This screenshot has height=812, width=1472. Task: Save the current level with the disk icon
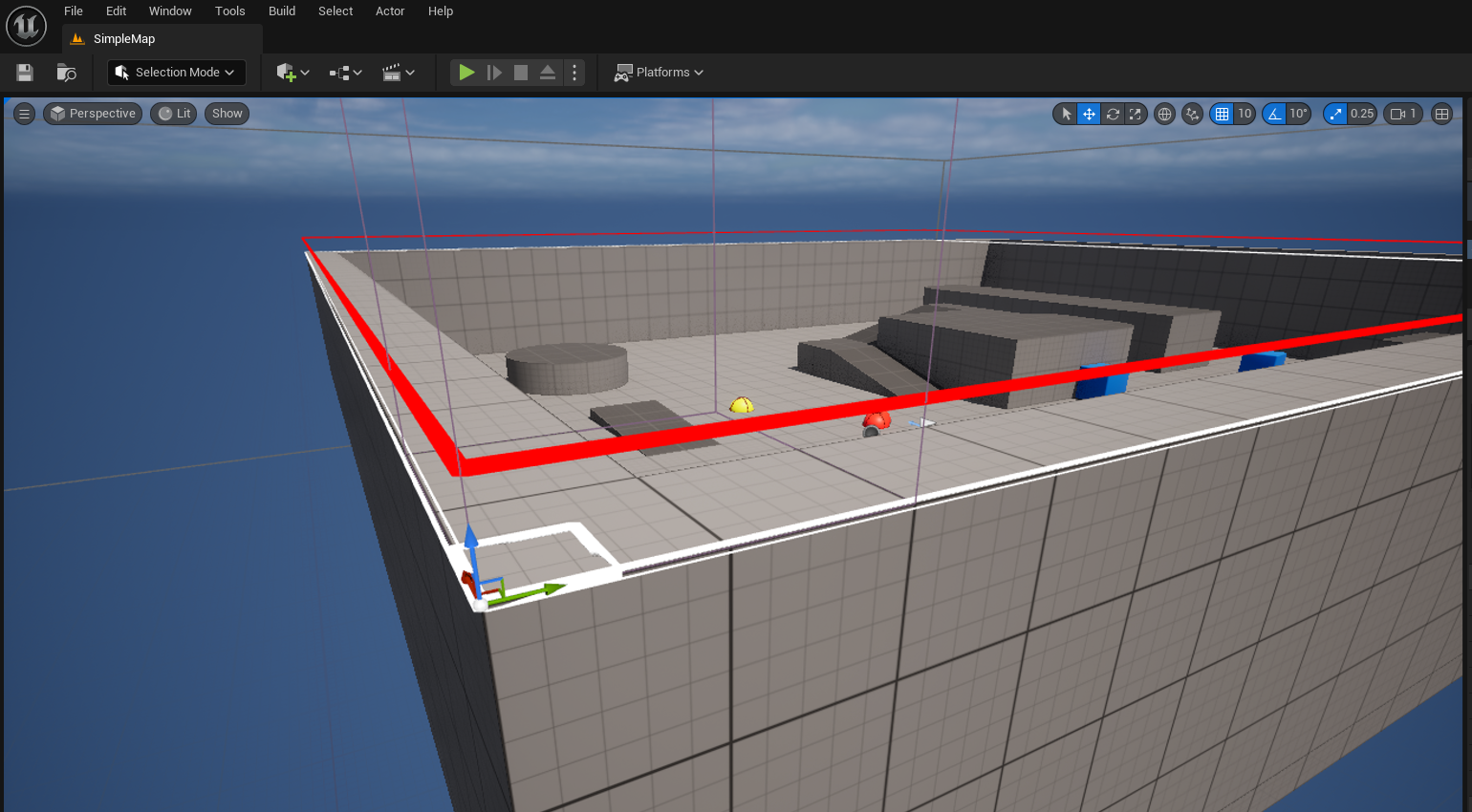click(x=25, y=73)
